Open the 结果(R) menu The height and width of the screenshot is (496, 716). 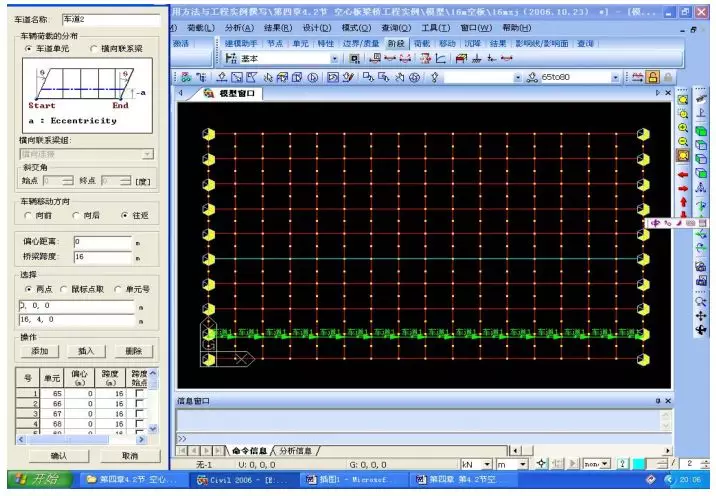pyautogui.click(x=279, y=27)
